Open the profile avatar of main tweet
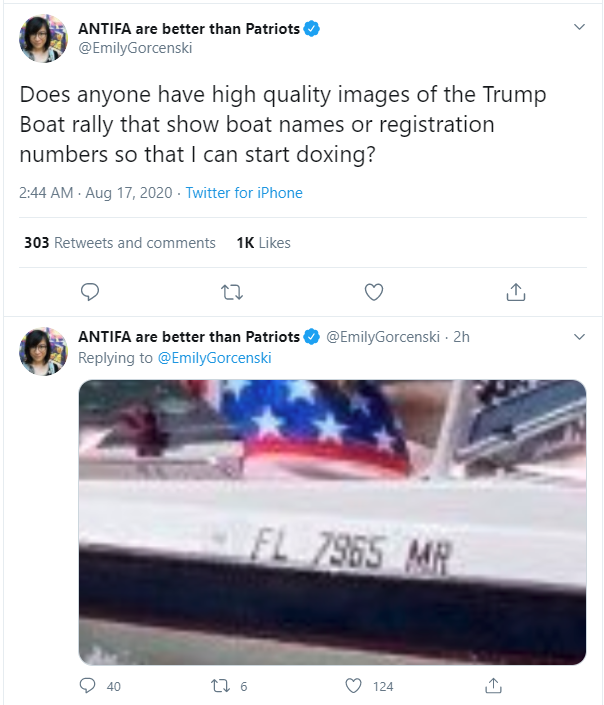Viewport: 604px width, 705px height. coord(44,39)
